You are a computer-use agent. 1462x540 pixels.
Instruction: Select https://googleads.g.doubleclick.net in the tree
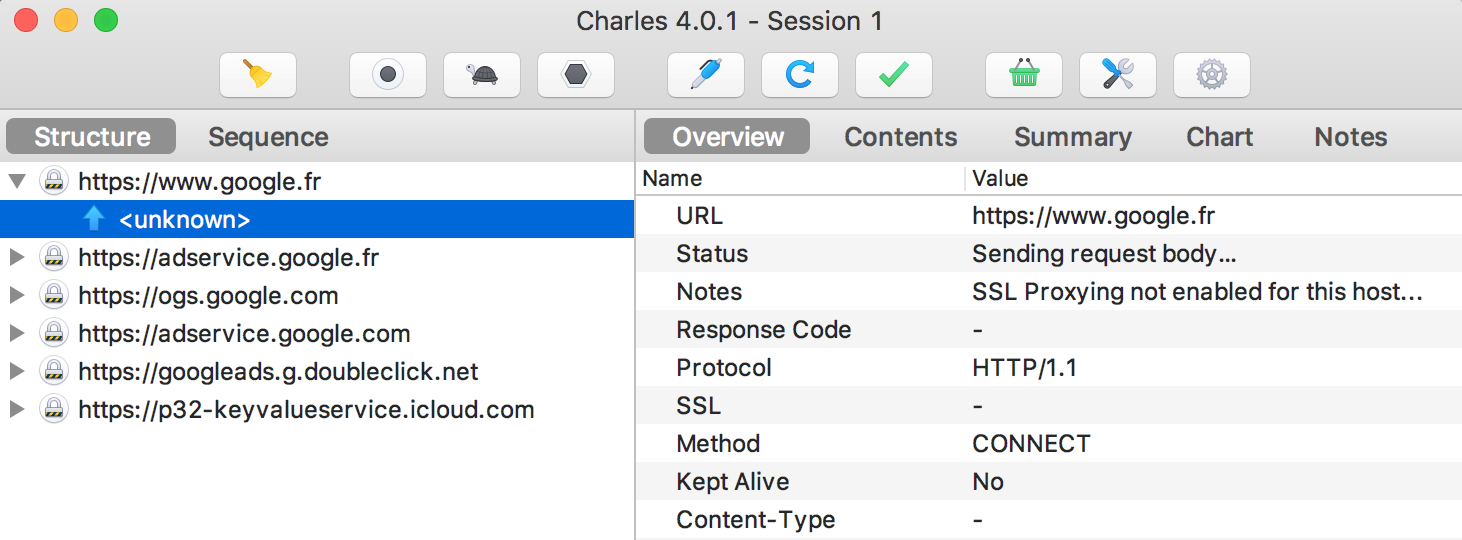(278, 372)
